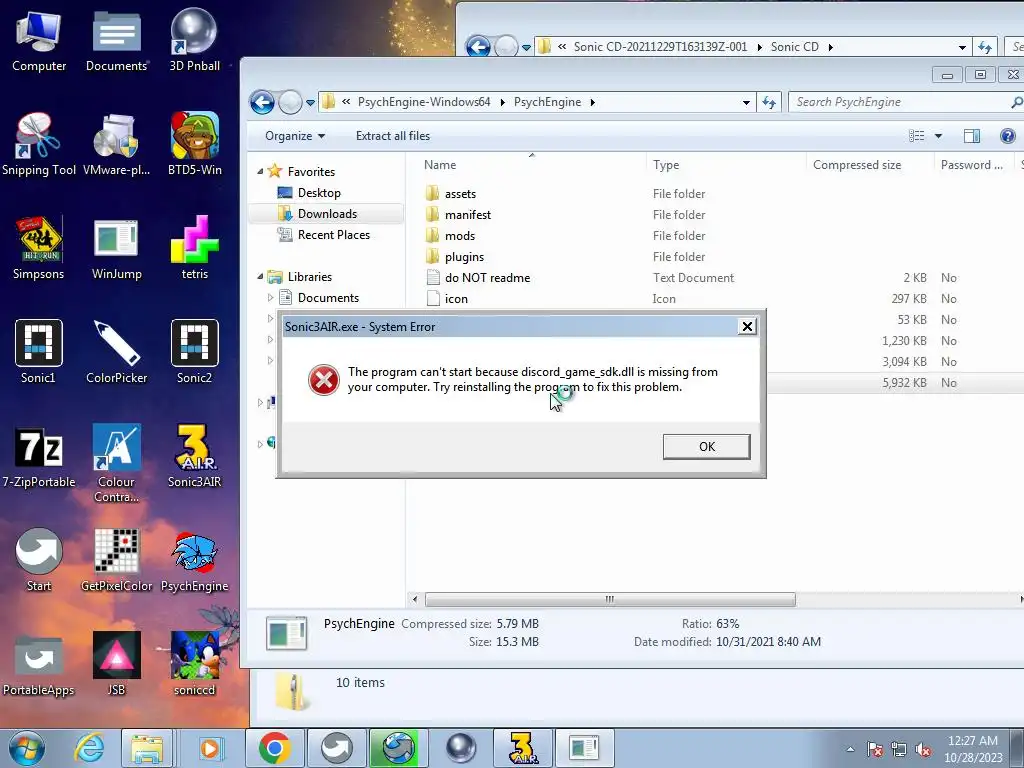Image resolution: width=1024 pixels, height=768 pixels.
Task: Open the WinJump desktop icon
Action: [116, 248]
